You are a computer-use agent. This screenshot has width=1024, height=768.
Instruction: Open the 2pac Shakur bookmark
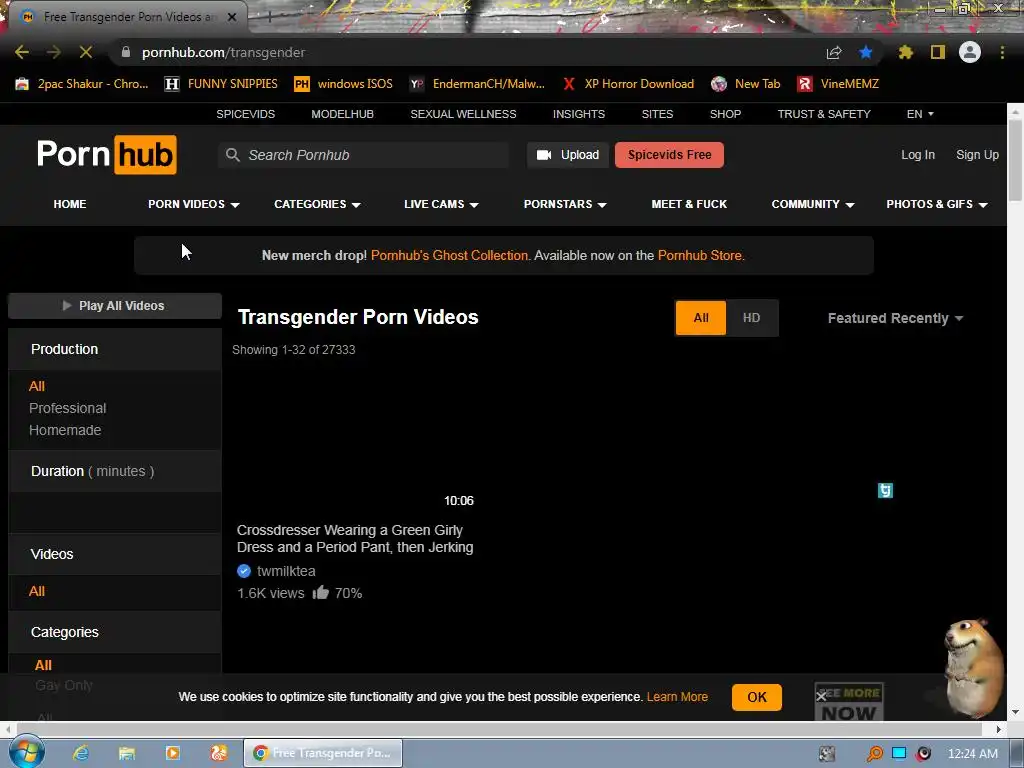click(x=82, y=84)
